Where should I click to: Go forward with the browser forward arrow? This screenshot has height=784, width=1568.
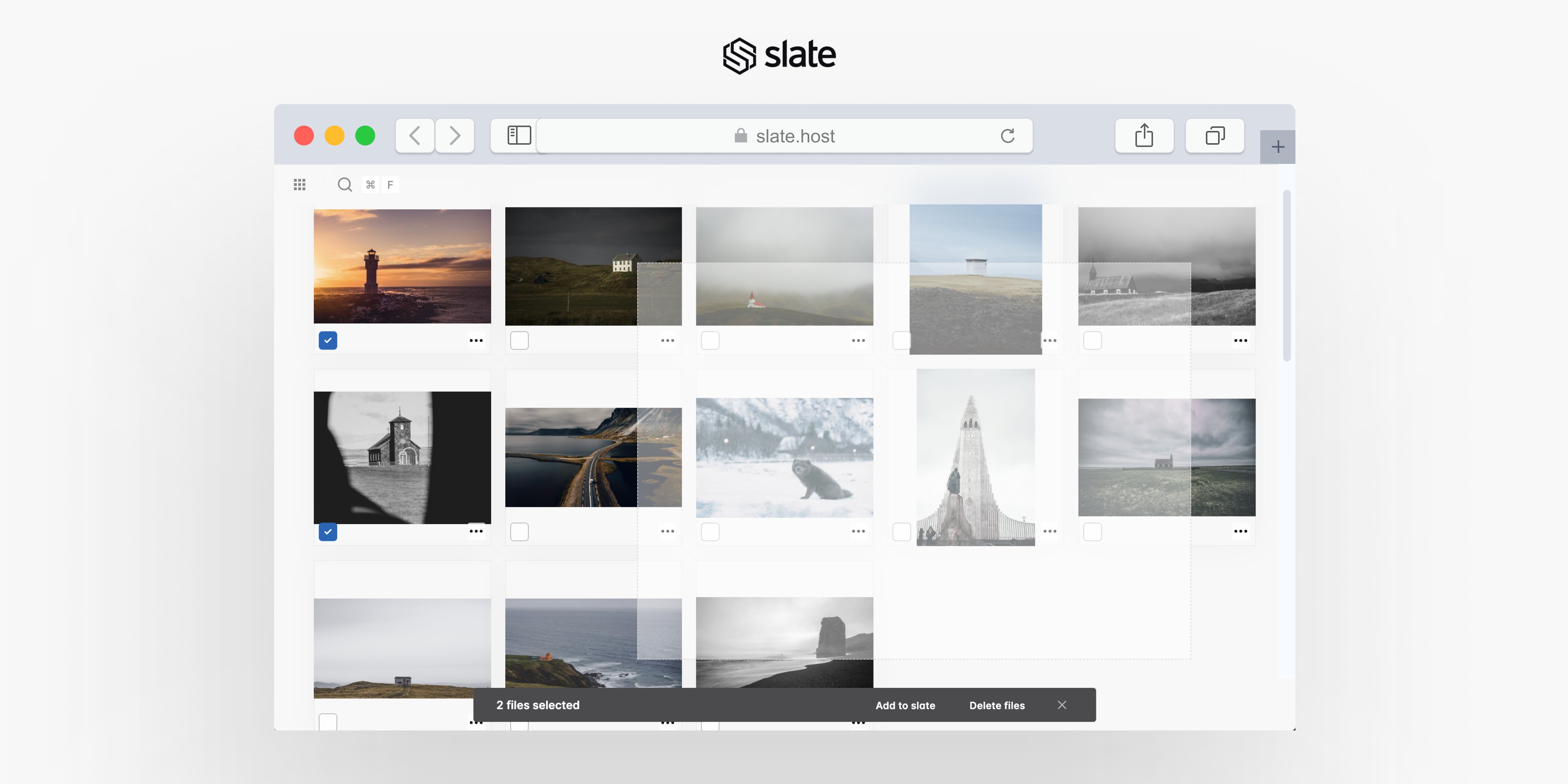[x=454, y=135]
